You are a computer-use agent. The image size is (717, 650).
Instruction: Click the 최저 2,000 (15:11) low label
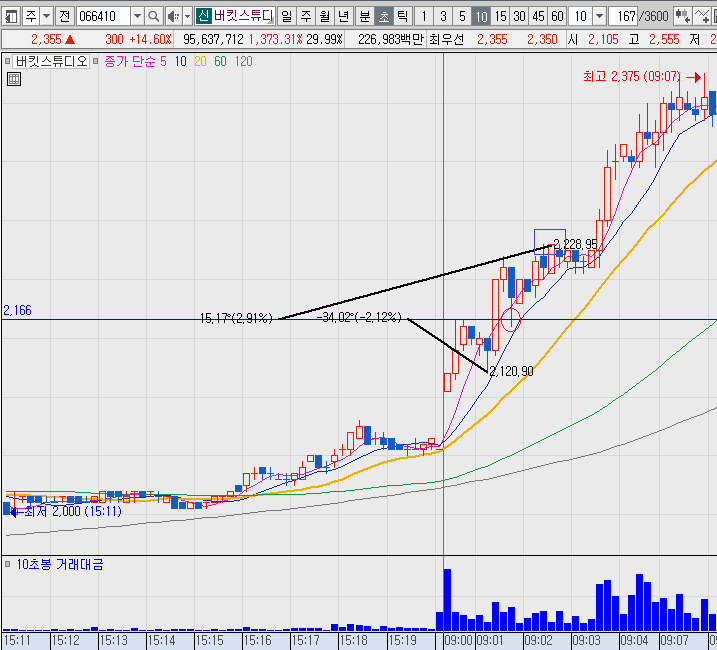pos(73,511)
